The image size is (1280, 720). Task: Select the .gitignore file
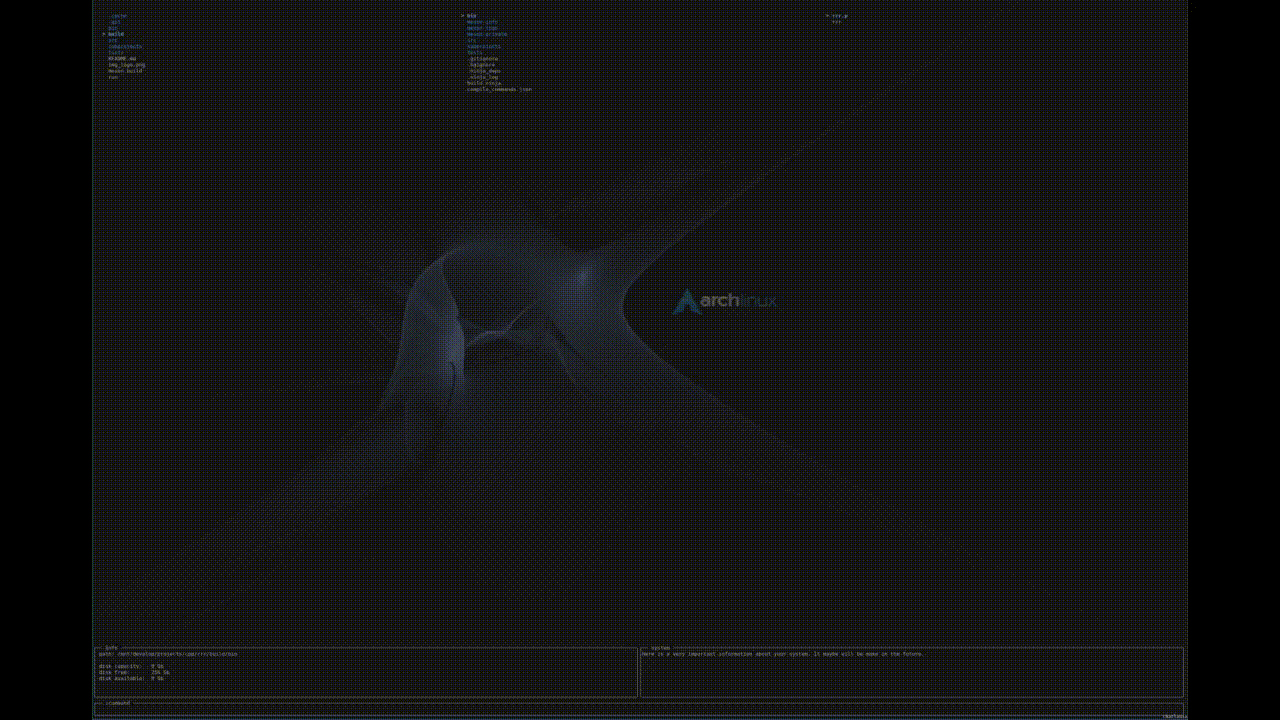tap(483, 58)
